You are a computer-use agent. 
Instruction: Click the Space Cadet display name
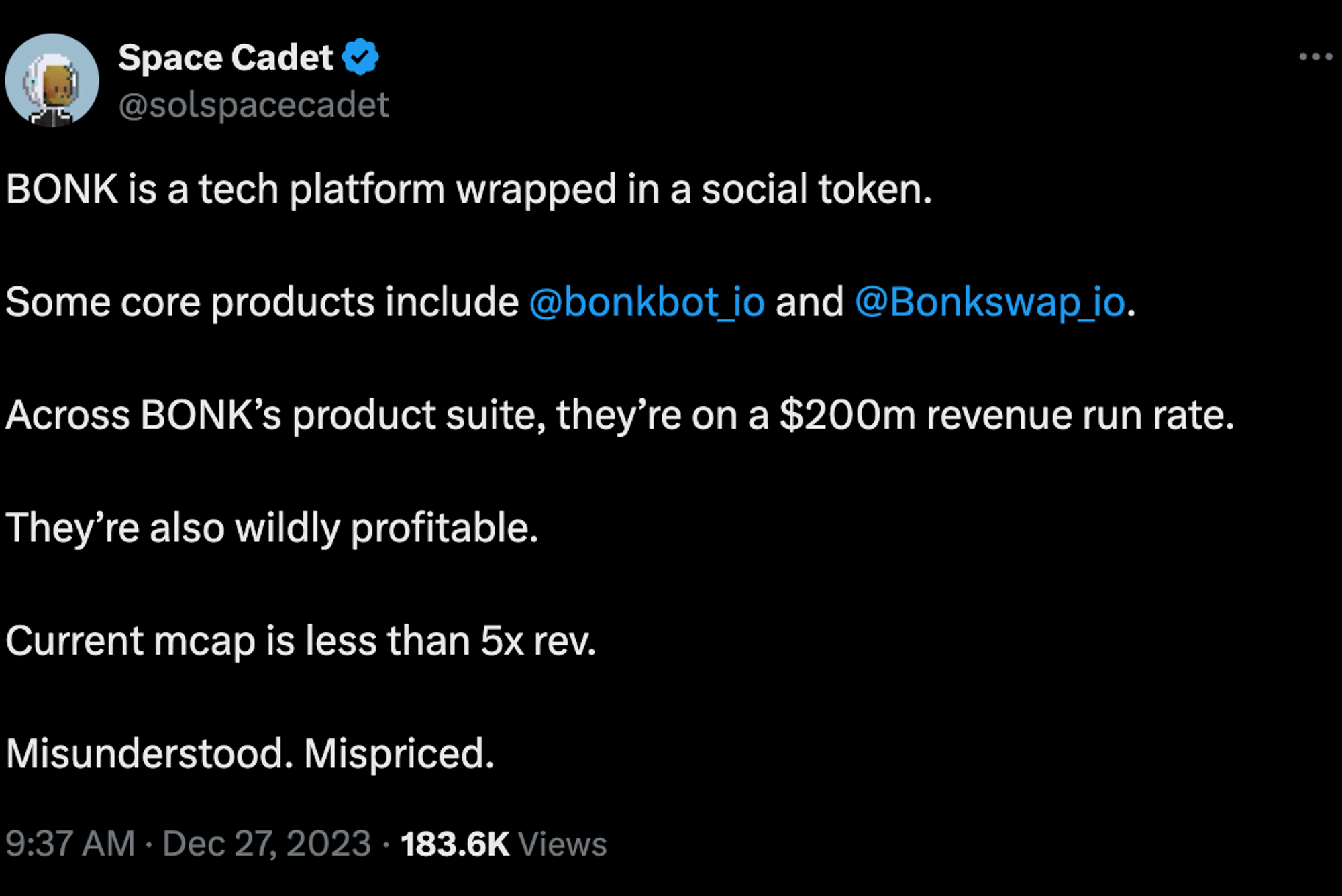(x=225, y=58)
